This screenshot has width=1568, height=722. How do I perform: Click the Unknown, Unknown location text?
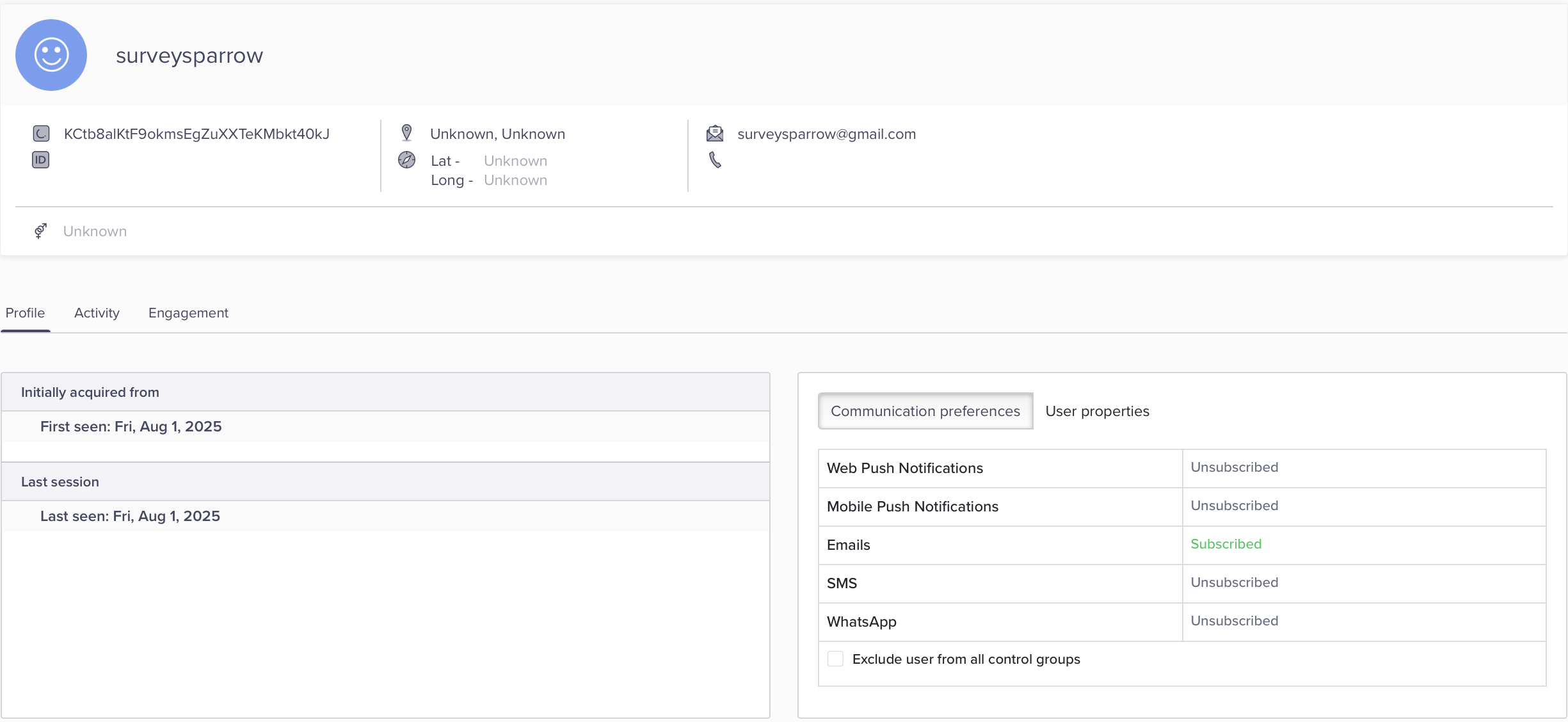498,134
